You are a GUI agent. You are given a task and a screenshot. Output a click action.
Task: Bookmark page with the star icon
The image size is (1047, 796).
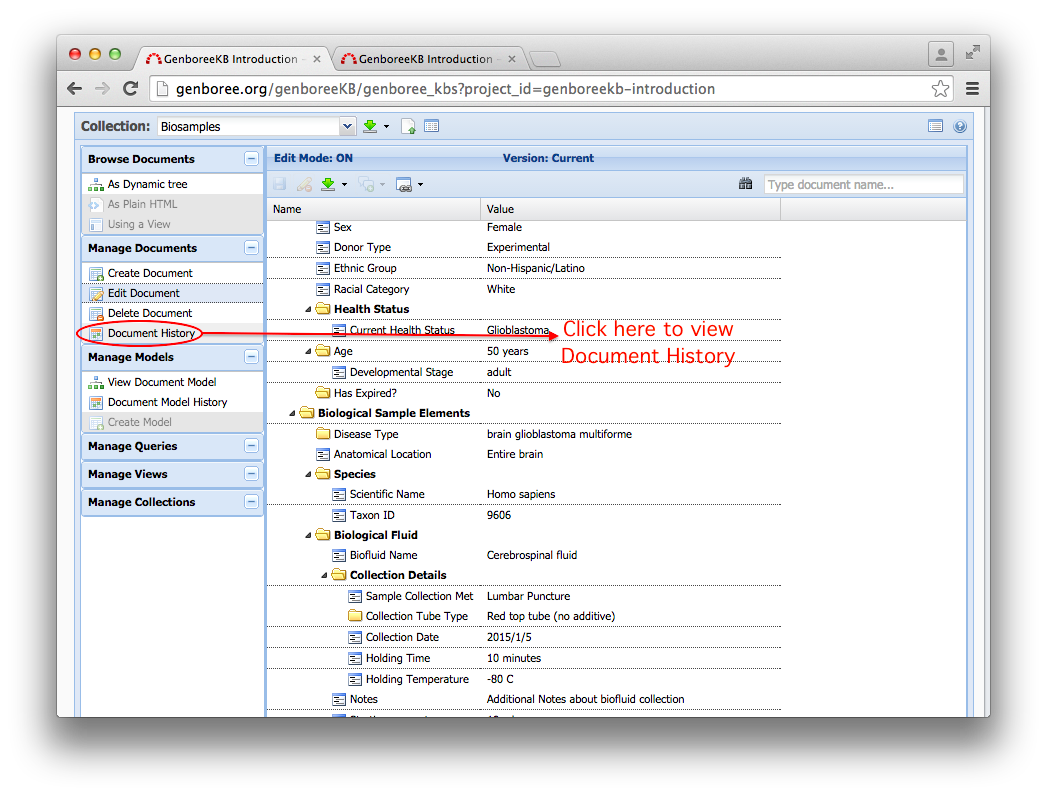click(940, 88)
